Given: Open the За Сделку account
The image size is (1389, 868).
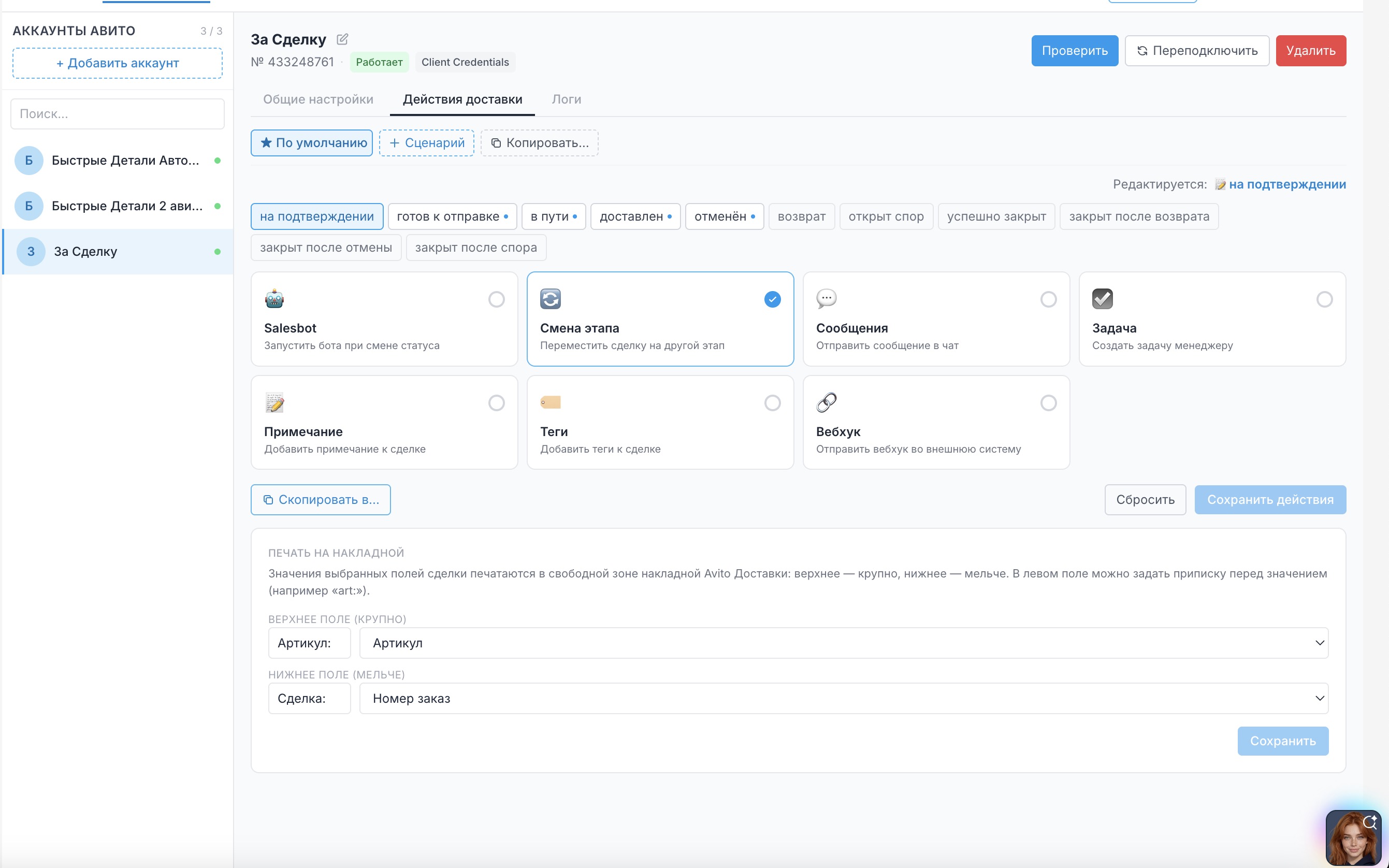Looking at the screenshot, I should [x=118, y=252].
